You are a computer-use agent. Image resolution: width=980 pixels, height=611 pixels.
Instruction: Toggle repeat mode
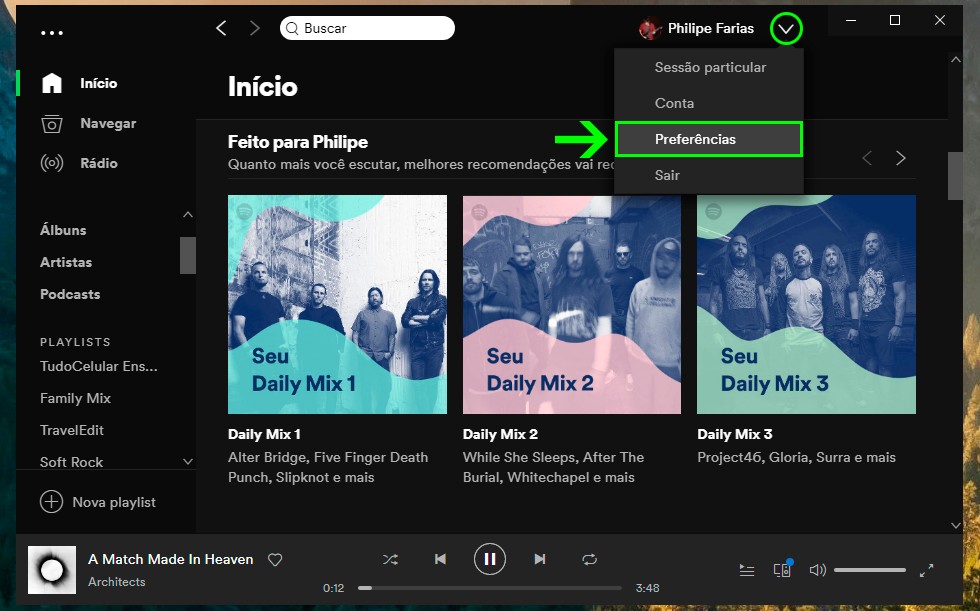589,559
